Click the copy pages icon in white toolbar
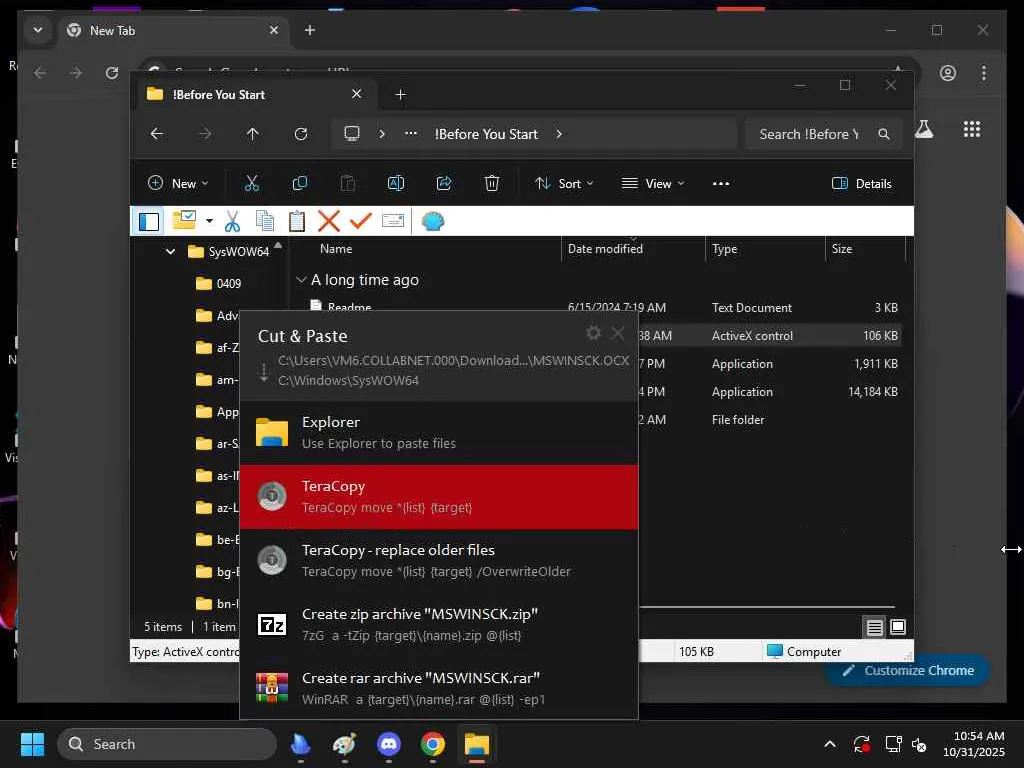Viewport: 1024px width, 768px height. [264, 221]
